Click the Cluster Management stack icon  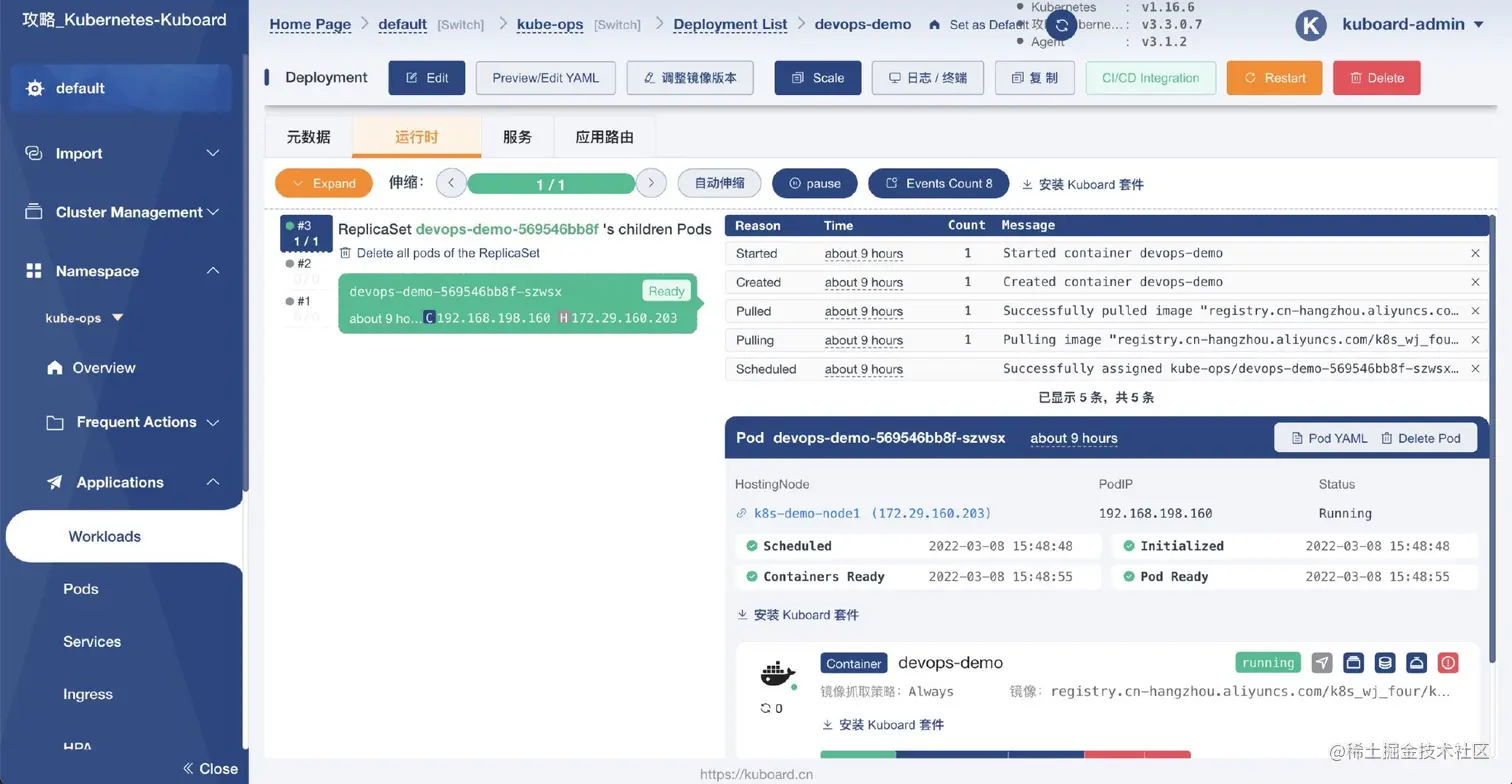33,212
